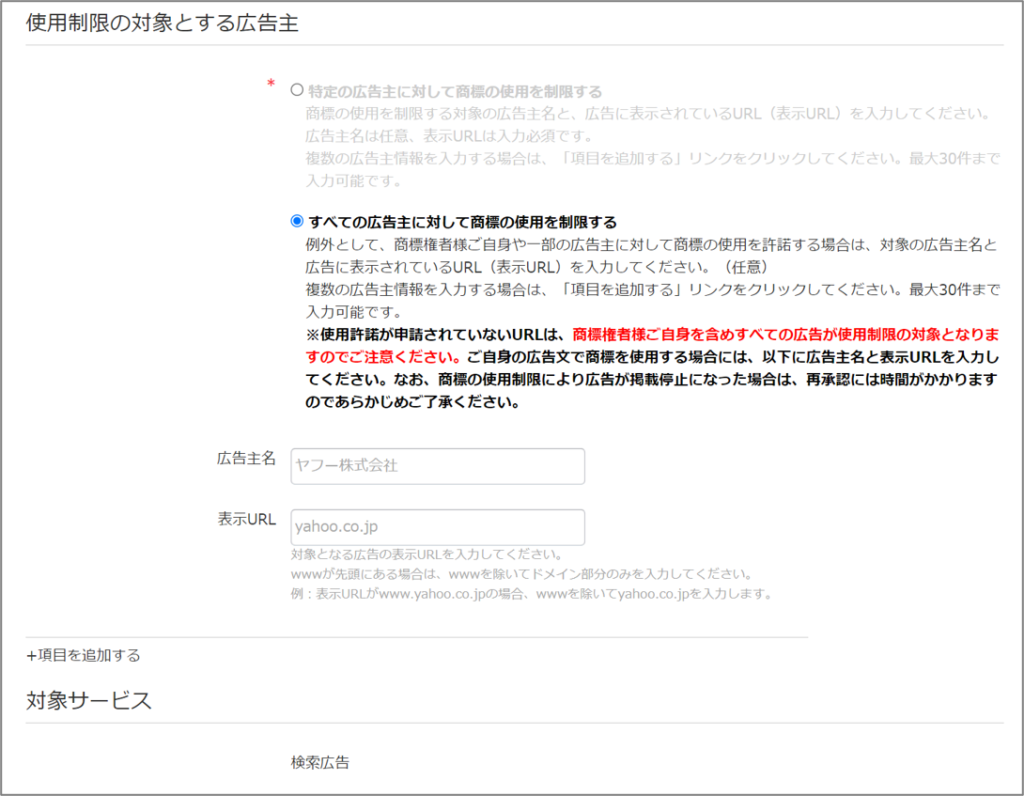Viewport: 1024px width, 796px height.
Task: Click the +項目を追加する link
Action: 83,655
